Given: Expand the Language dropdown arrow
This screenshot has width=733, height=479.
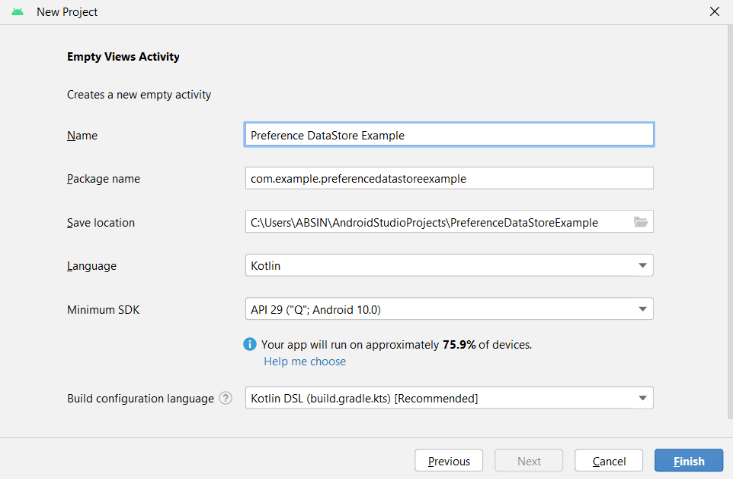Looking at the screenshot, I should pos(642,265).
